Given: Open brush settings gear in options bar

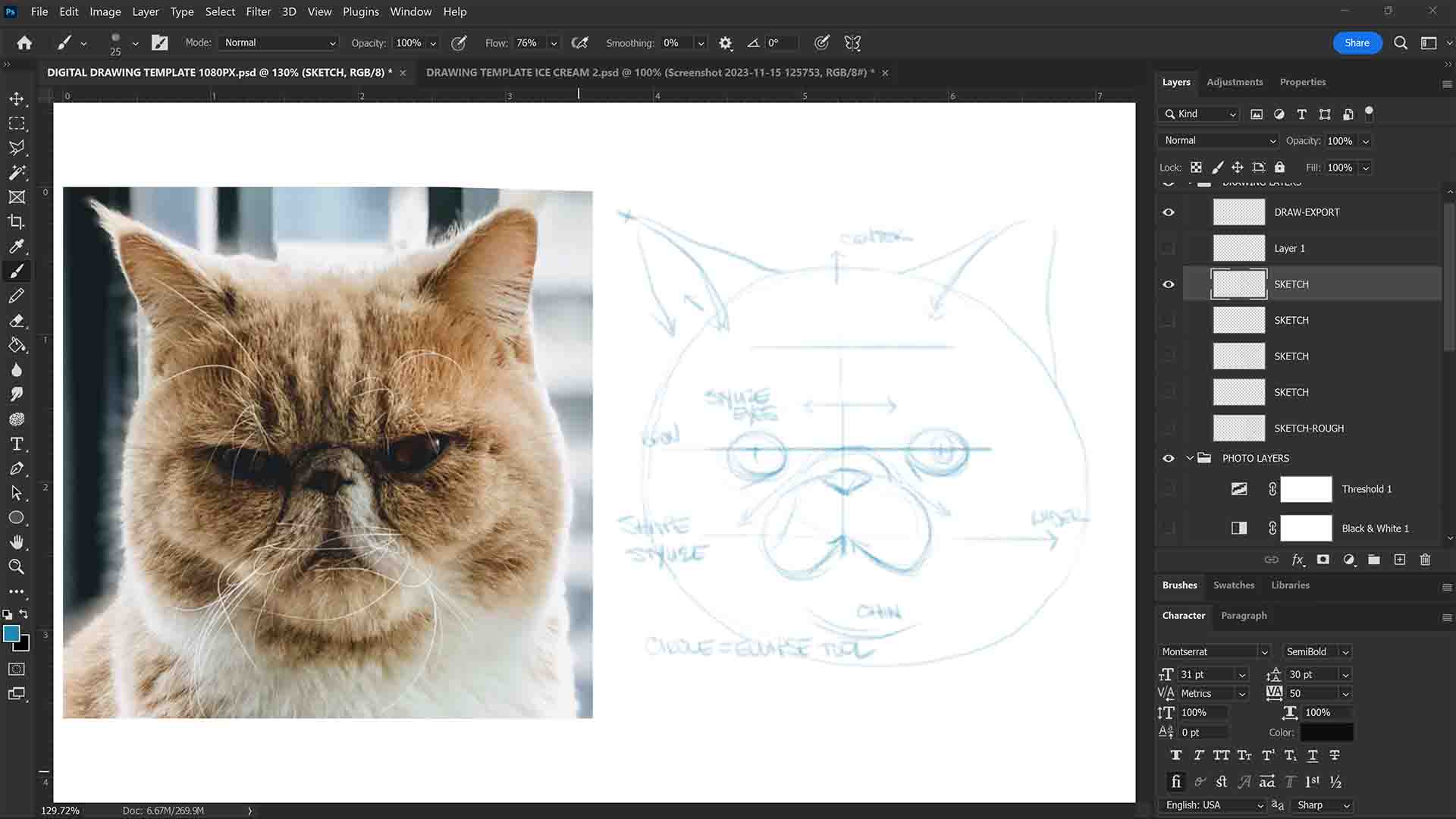Looking at the screenshot, I should 726,43.
